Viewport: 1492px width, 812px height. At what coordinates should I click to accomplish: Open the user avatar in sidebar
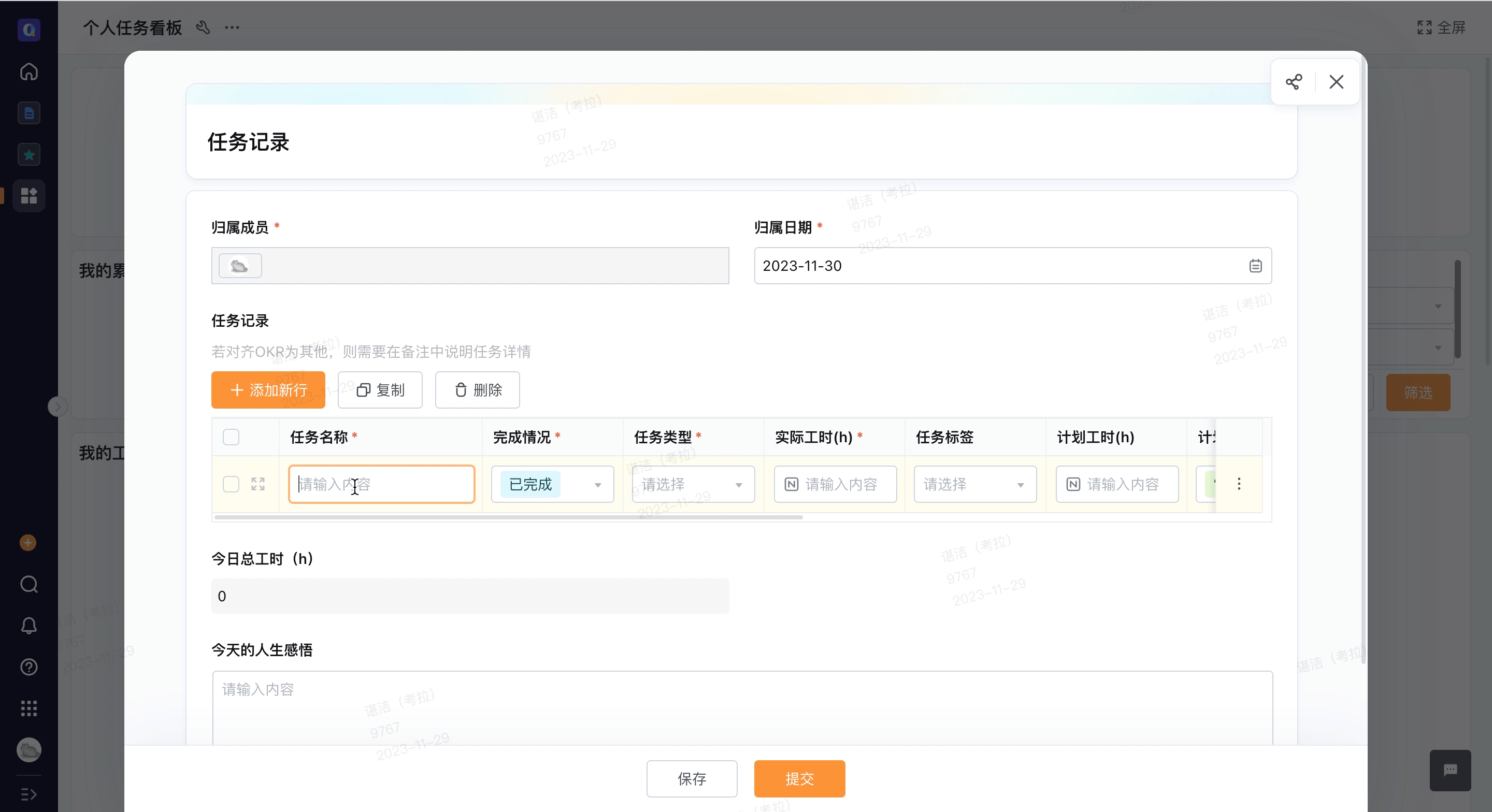point(29,750)
